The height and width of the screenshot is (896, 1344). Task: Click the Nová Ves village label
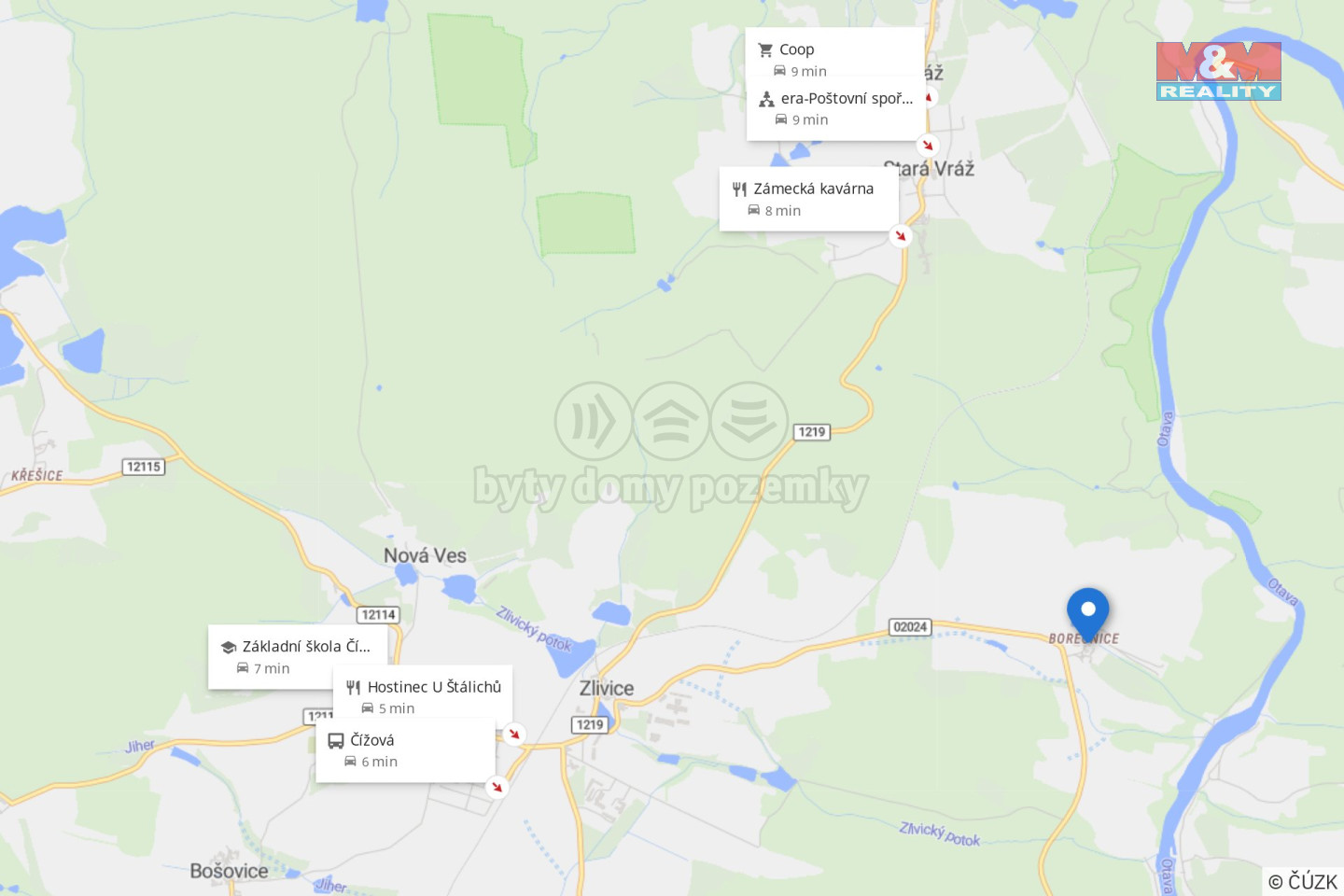coord(425,555)
